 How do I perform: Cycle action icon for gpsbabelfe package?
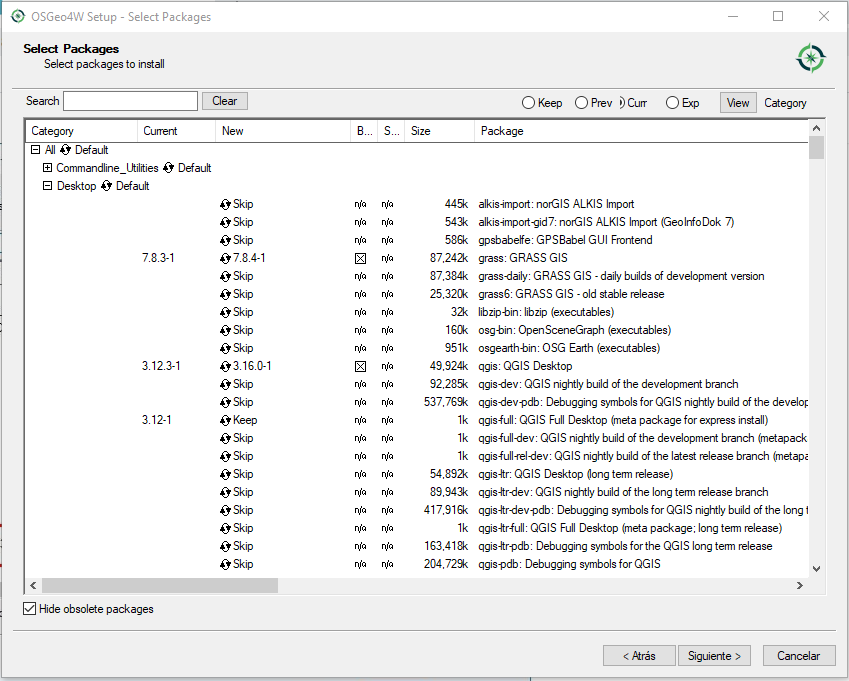click(225, 240)
